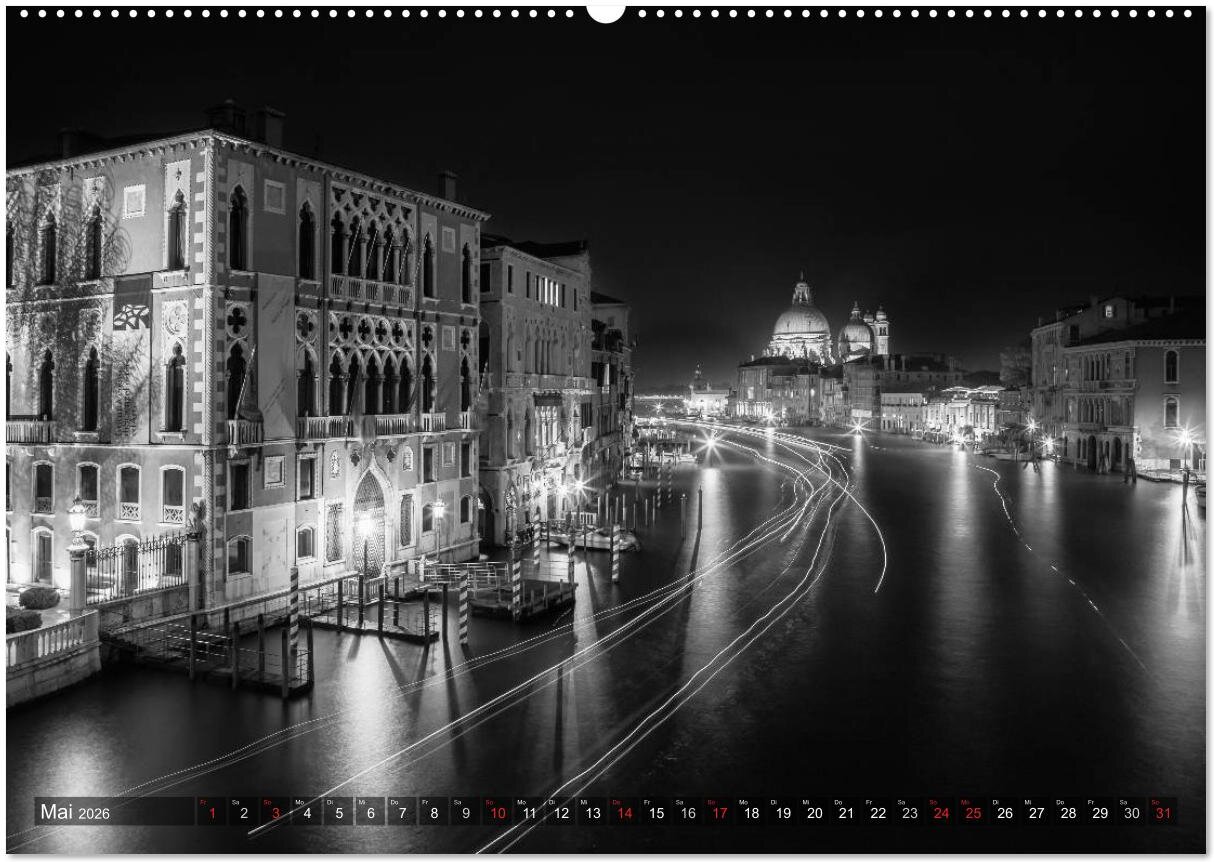Click the red date 14

[x=624, y=812]
